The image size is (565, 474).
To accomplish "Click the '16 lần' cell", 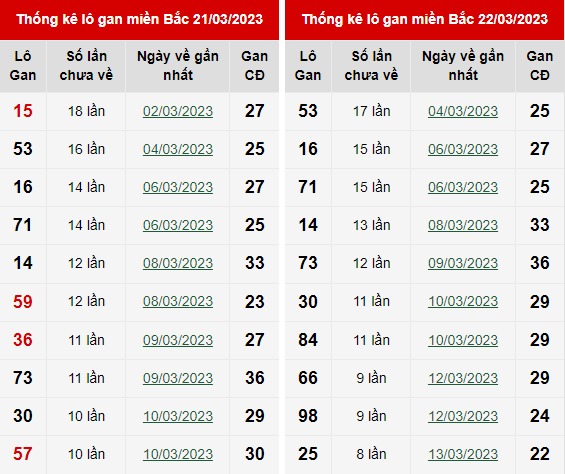I will [x=86, y=149].
